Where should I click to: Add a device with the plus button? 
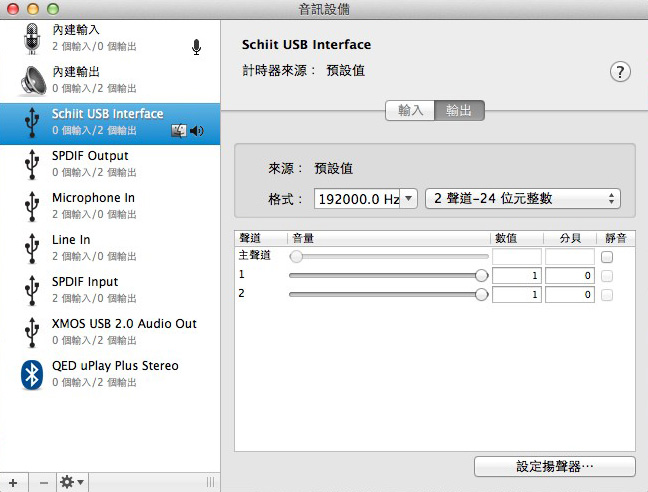[x=13, y=482]
